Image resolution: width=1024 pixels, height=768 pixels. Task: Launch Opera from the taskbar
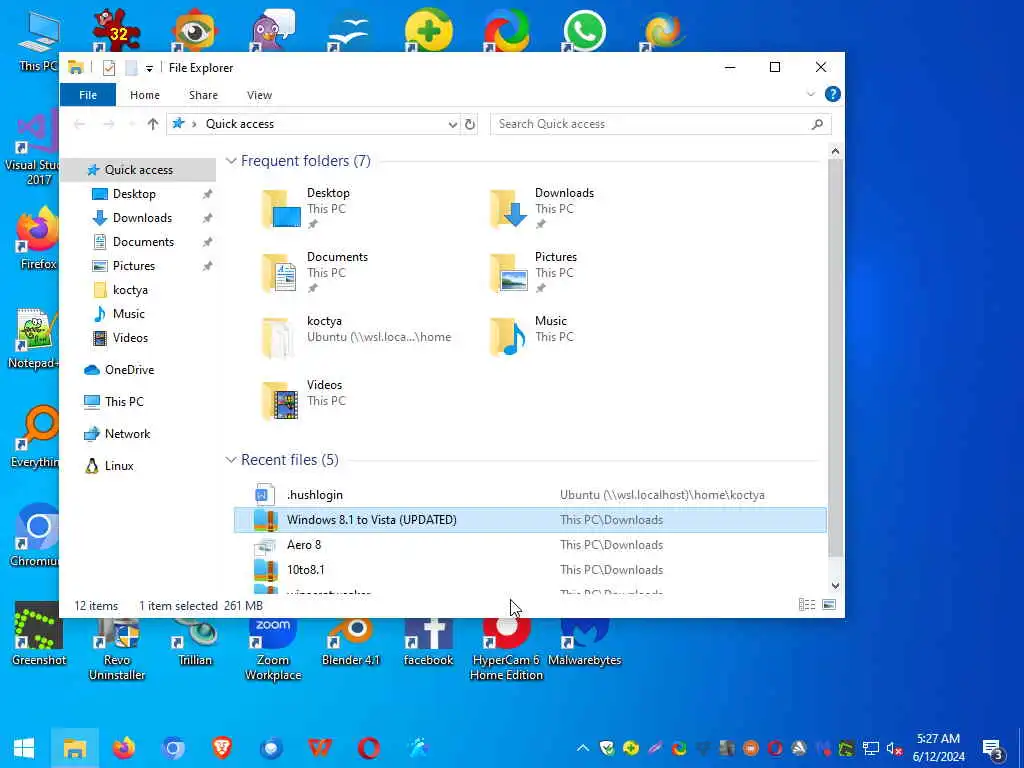pos(369,748)
